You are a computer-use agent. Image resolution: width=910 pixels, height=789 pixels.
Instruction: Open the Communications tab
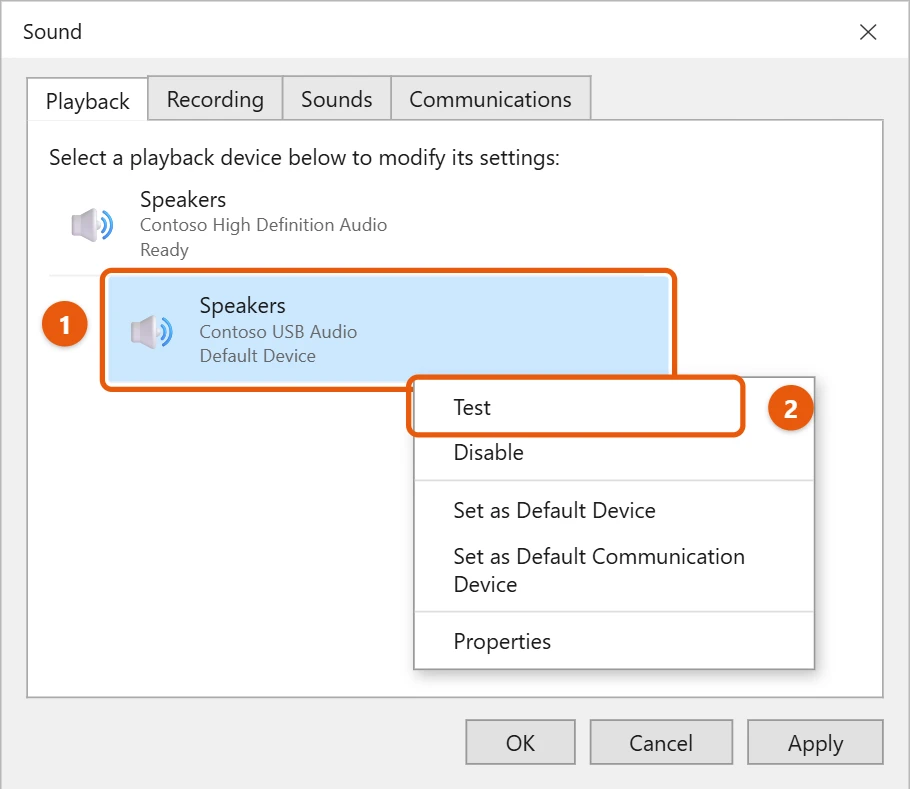[x=490, y=99]
